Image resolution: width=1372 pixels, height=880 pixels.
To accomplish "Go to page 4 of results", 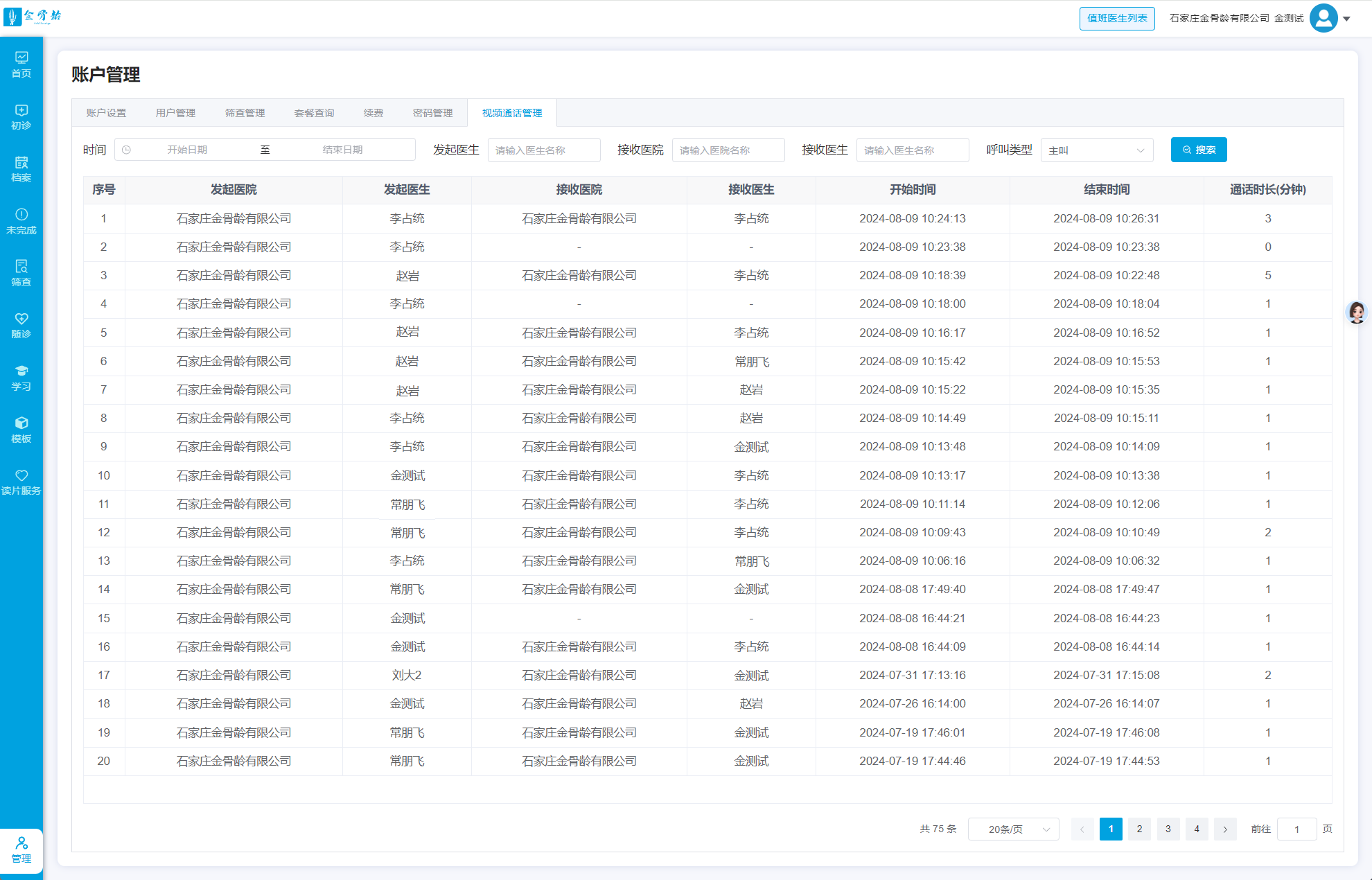I will click(1197, 829).
